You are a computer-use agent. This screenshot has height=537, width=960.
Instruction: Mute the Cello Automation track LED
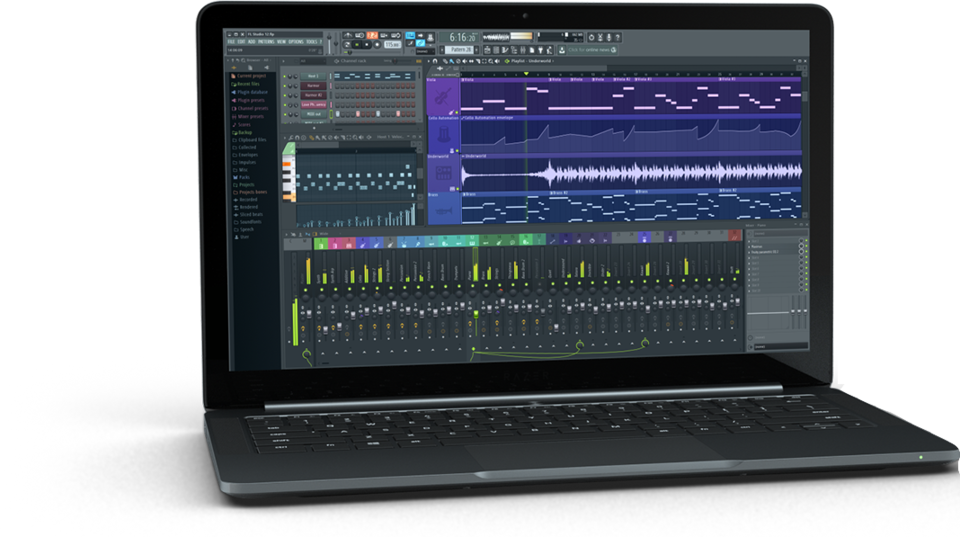point(457,151)
